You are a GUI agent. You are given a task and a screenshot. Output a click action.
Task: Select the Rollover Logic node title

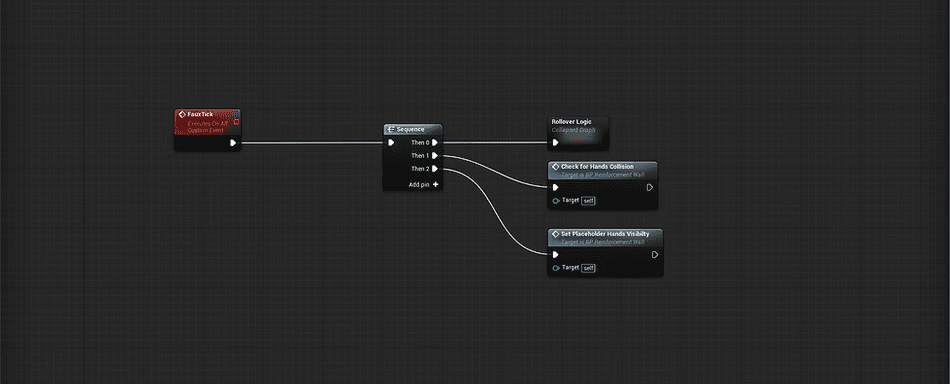[x=571, y=122]
